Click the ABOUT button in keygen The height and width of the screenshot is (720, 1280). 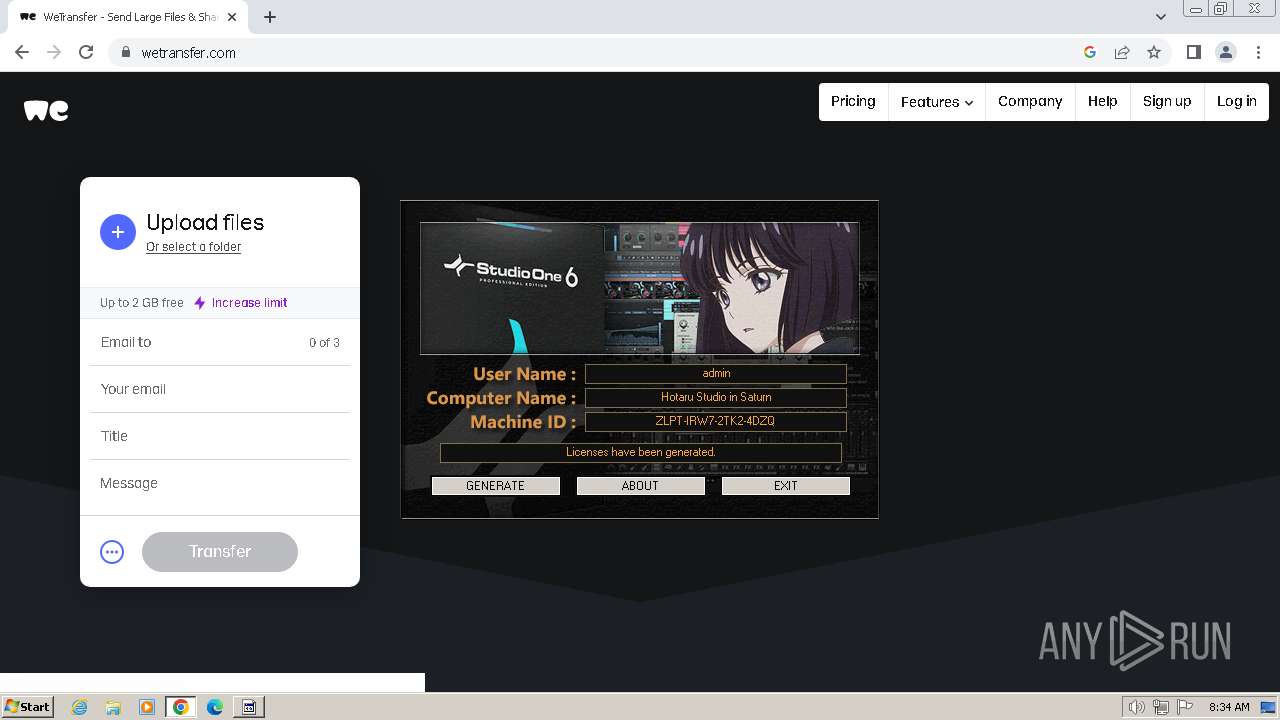pos(640,486)
